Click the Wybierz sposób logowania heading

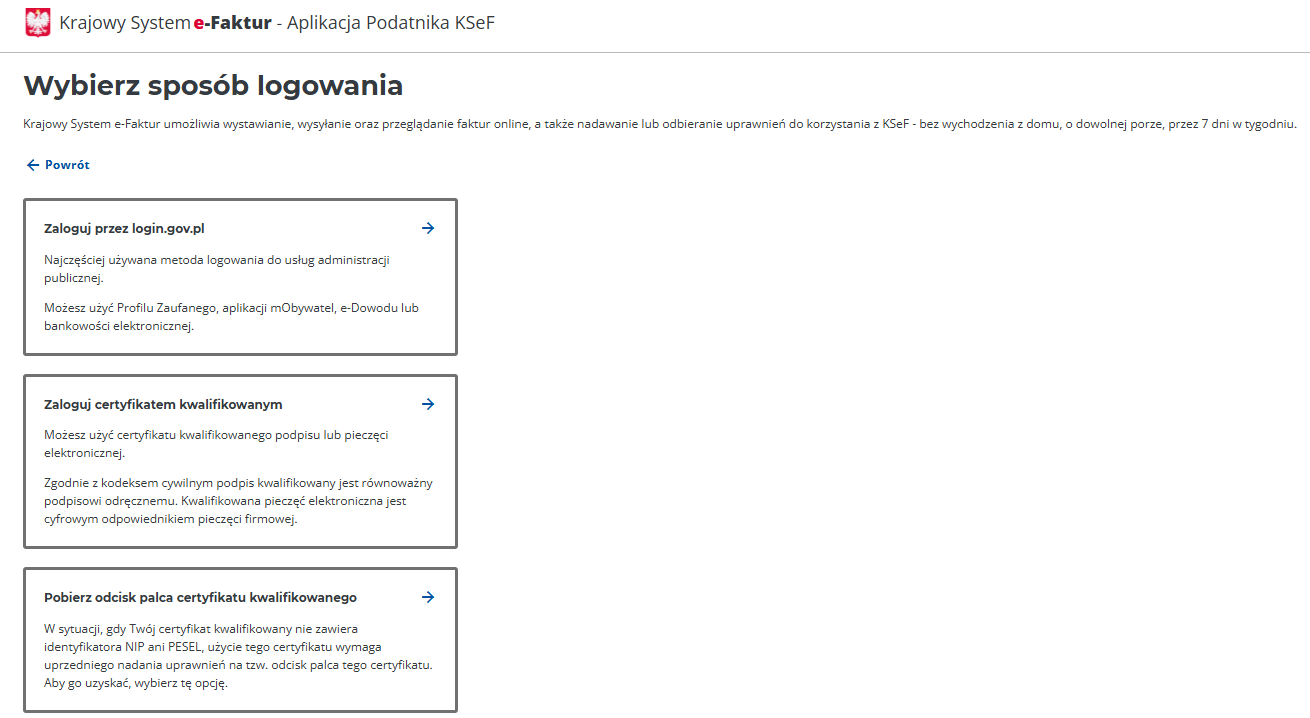click(213, 85)
